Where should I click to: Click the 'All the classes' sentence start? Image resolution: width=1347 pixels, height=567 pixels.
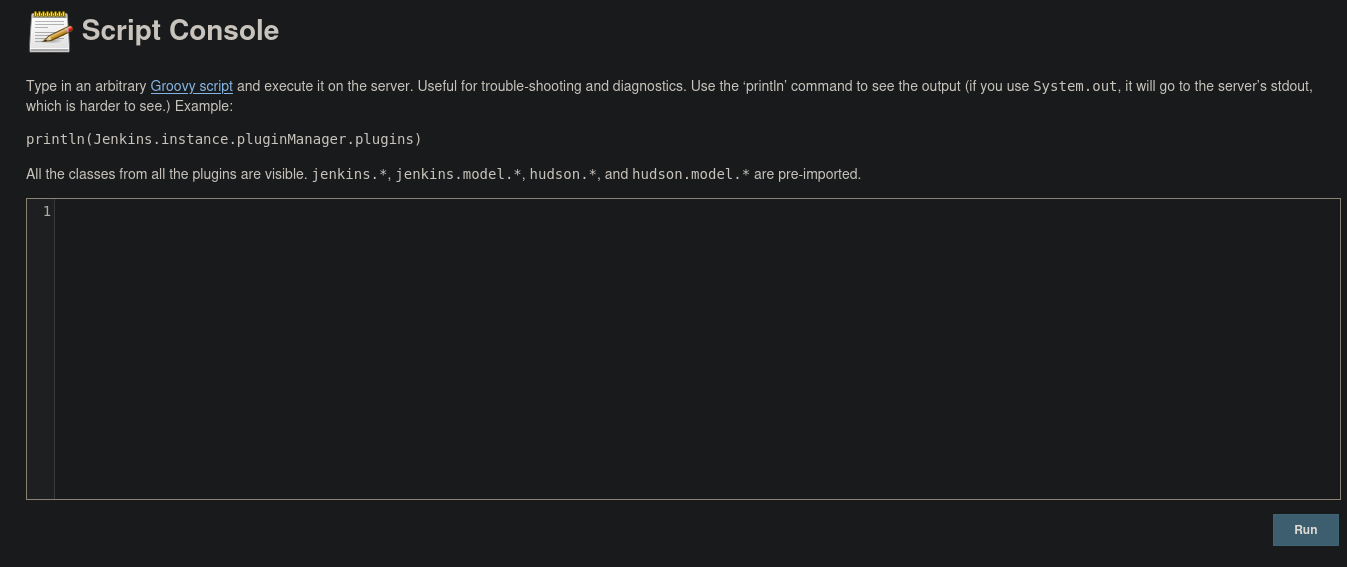(71, 174)
